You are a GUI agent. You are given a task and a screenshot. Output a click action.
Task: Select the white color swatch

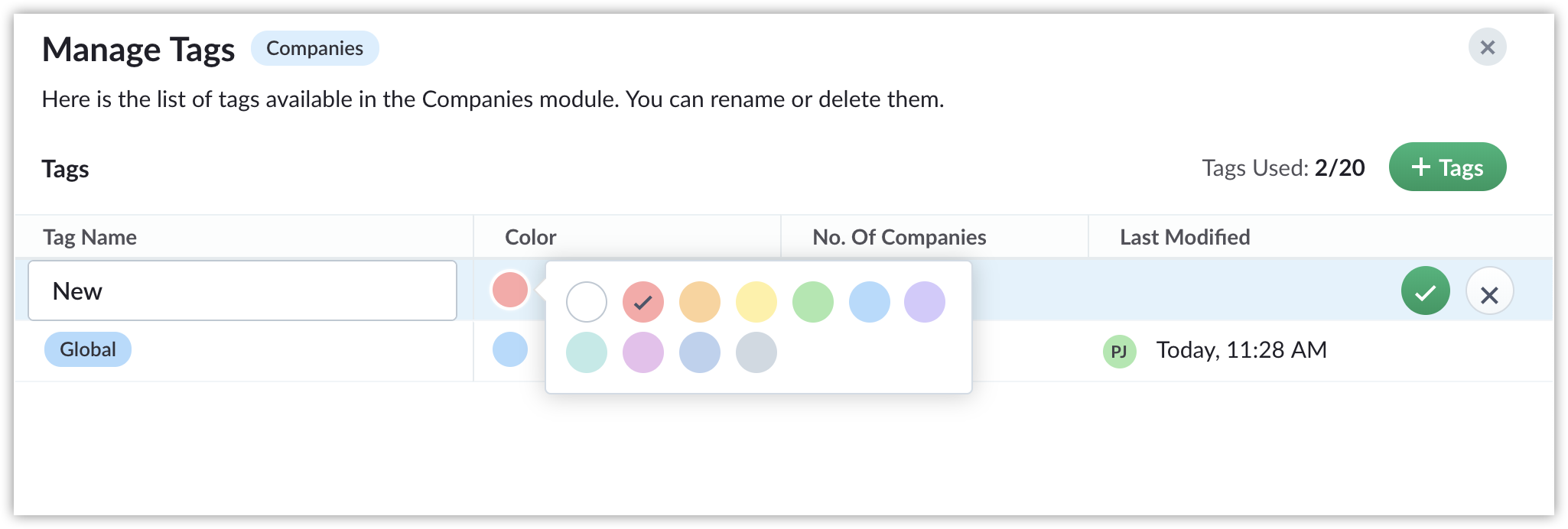click(587, 302)
